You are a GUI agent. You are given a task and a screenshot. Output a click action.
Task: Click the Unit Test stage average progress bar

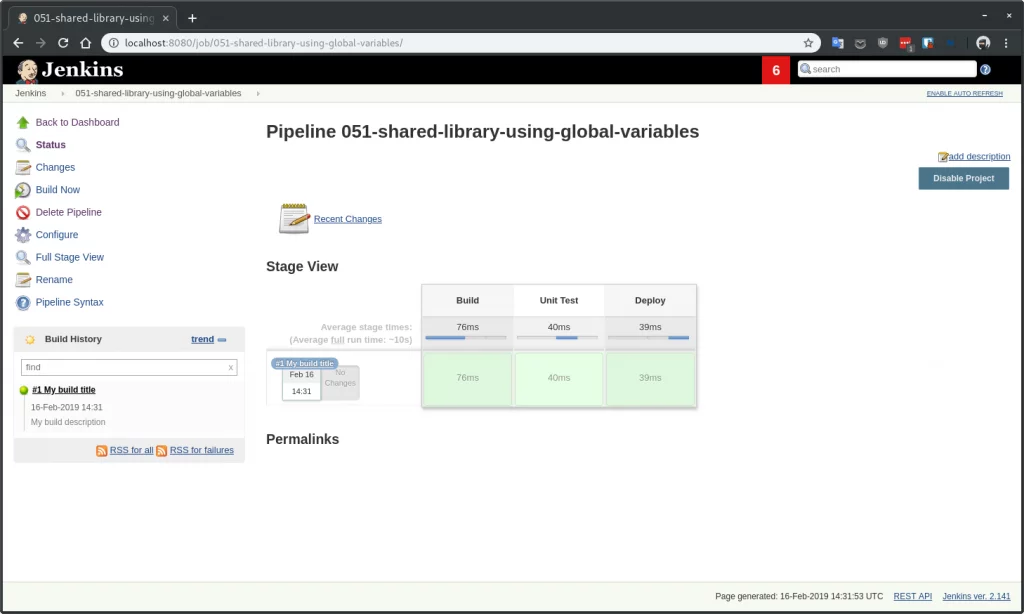[557, 338]
